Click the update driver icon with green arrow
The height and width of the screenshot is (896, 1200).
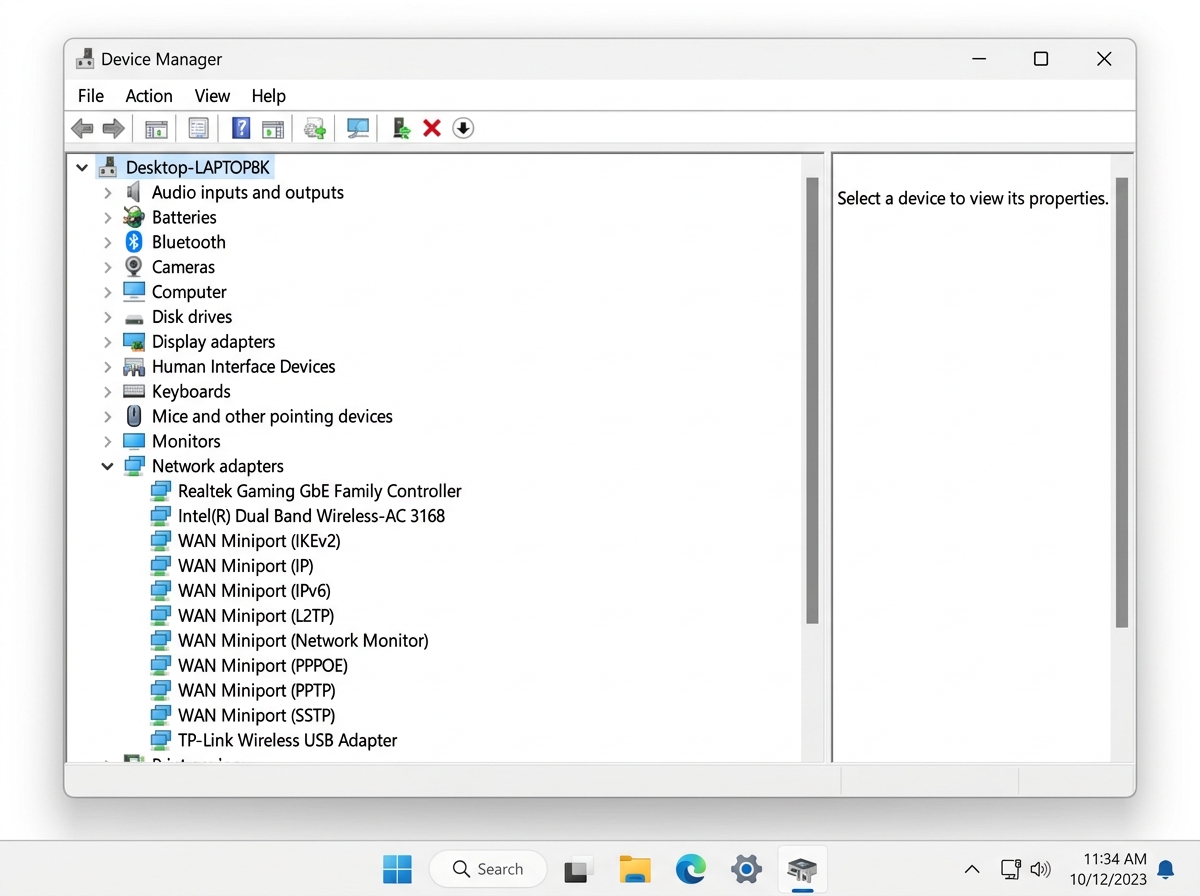pos(315,128)
